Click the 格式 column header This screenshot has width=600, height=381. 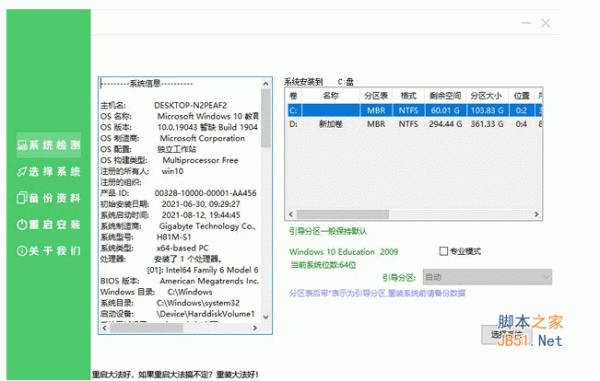click(x=408, y=96)
